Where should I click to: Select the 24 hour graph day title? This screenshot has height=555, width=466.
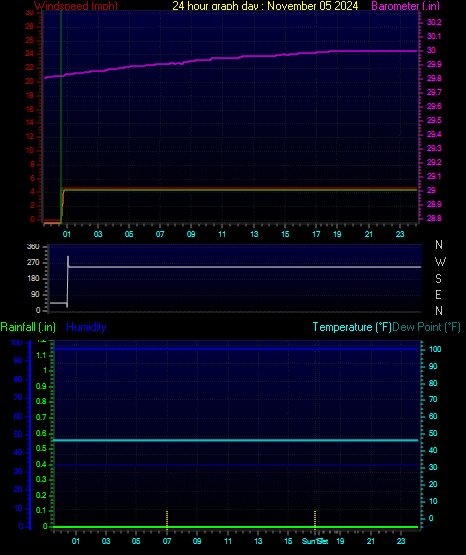pos(265,5)
